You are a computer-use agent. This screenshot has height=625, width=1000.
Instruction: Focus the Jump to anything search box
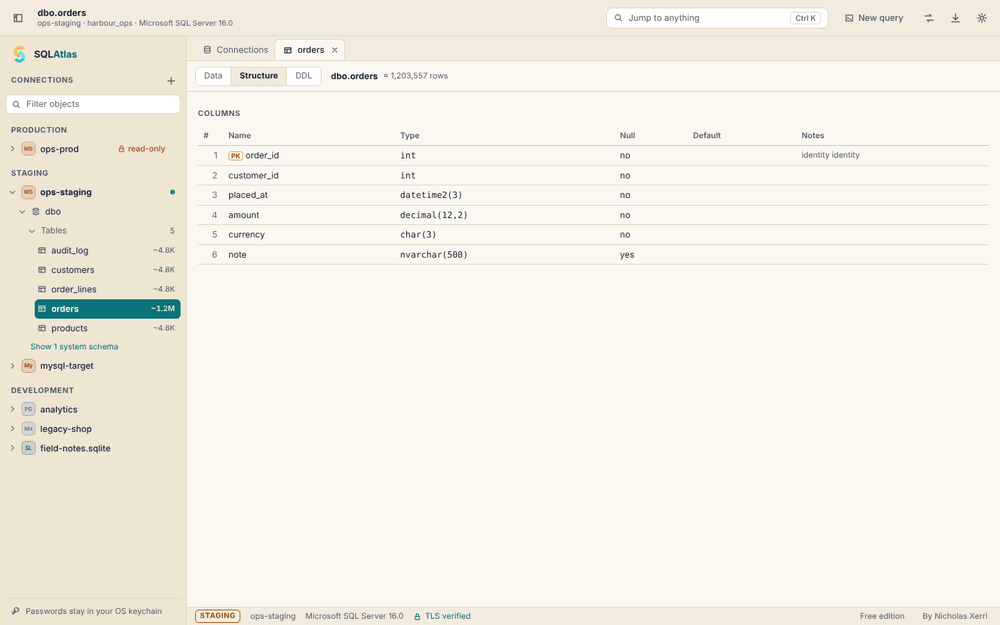[717, 18]
